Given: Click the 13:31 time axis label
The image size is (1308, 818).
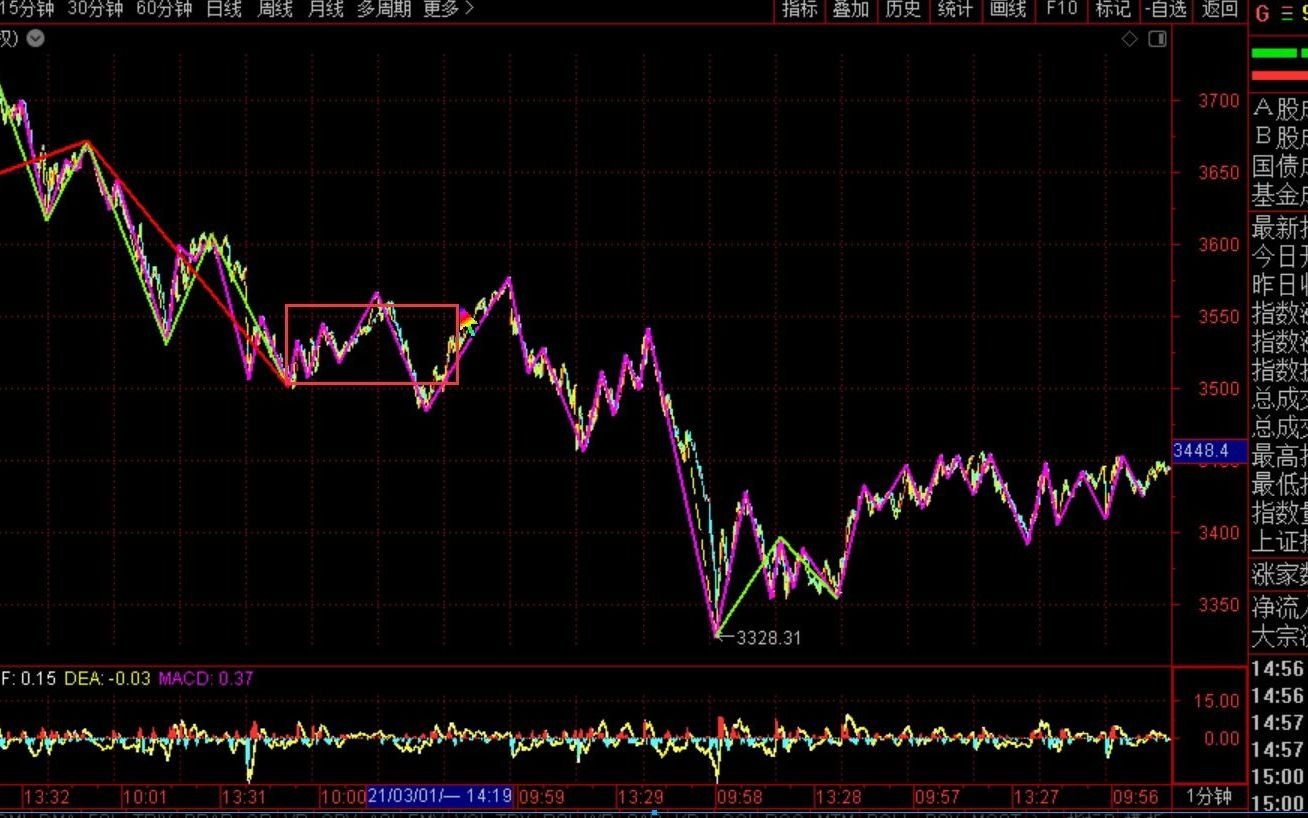Looking at the screenshot, I should (243, 797).
